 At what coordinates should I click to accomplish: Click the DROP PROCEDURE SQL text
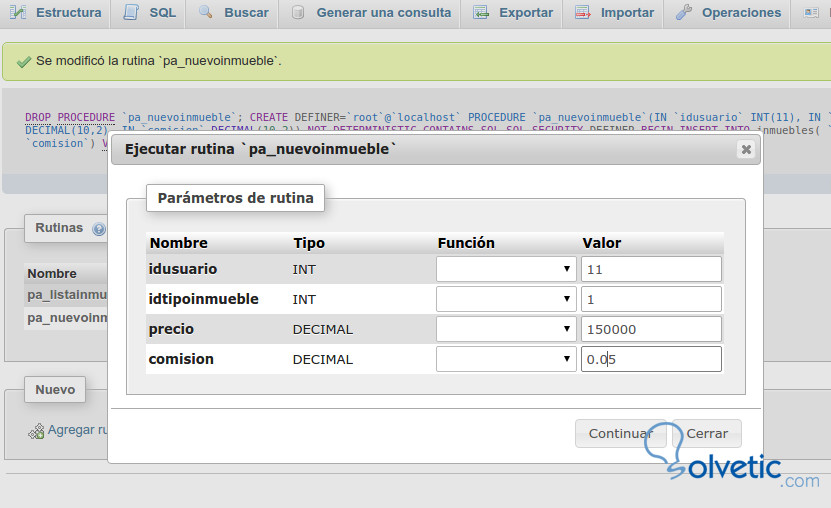click(x=70, y=117)
